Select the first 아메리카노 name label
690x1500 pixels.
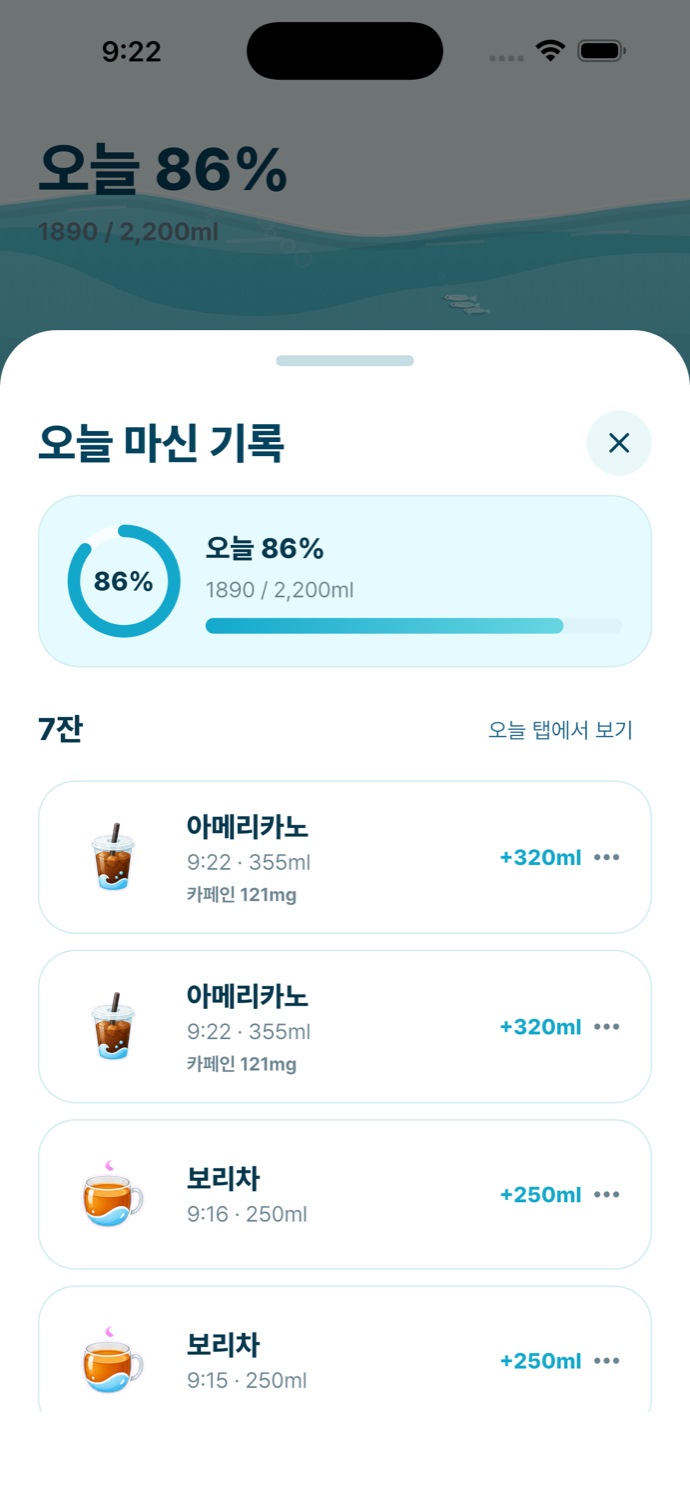247,827
